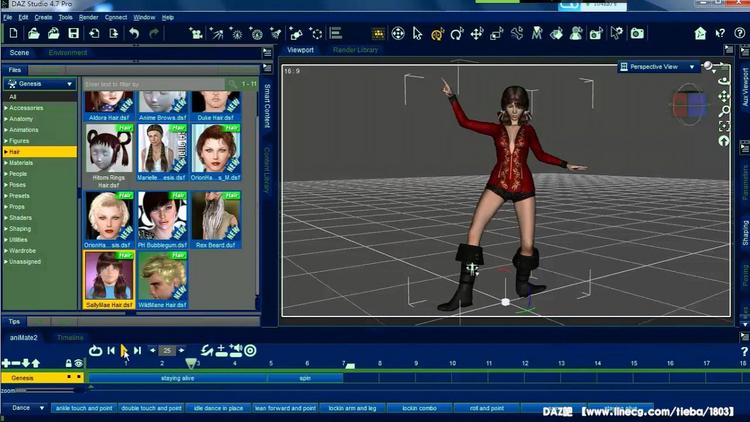Add the 'lean forward and point' aniBlock
The image size is (750, 422).
[x=286, y=408]
